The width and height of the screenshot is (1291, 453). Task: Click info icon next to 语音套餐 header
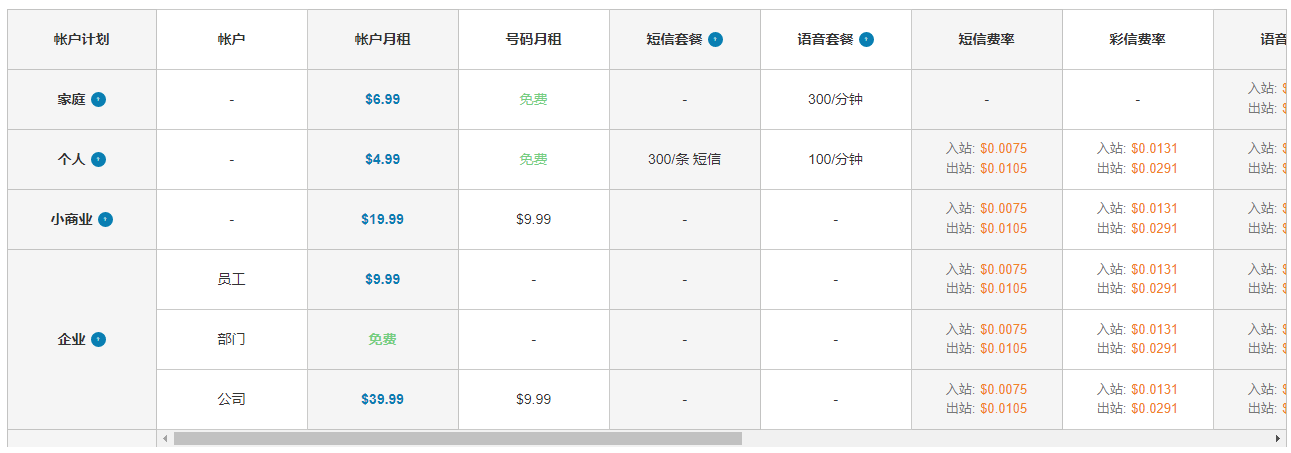click(866, 40)
